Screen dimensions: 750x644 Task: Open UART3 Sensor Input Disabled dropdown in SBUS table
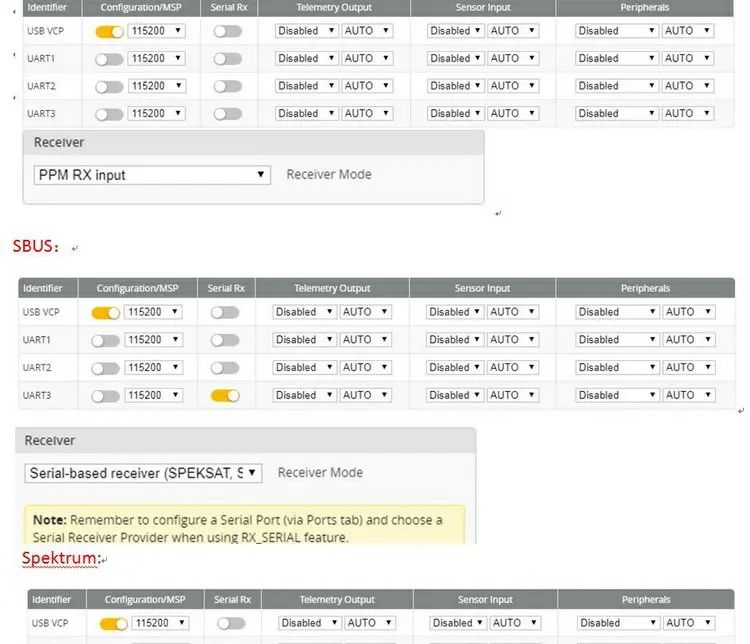coord(455,395)
